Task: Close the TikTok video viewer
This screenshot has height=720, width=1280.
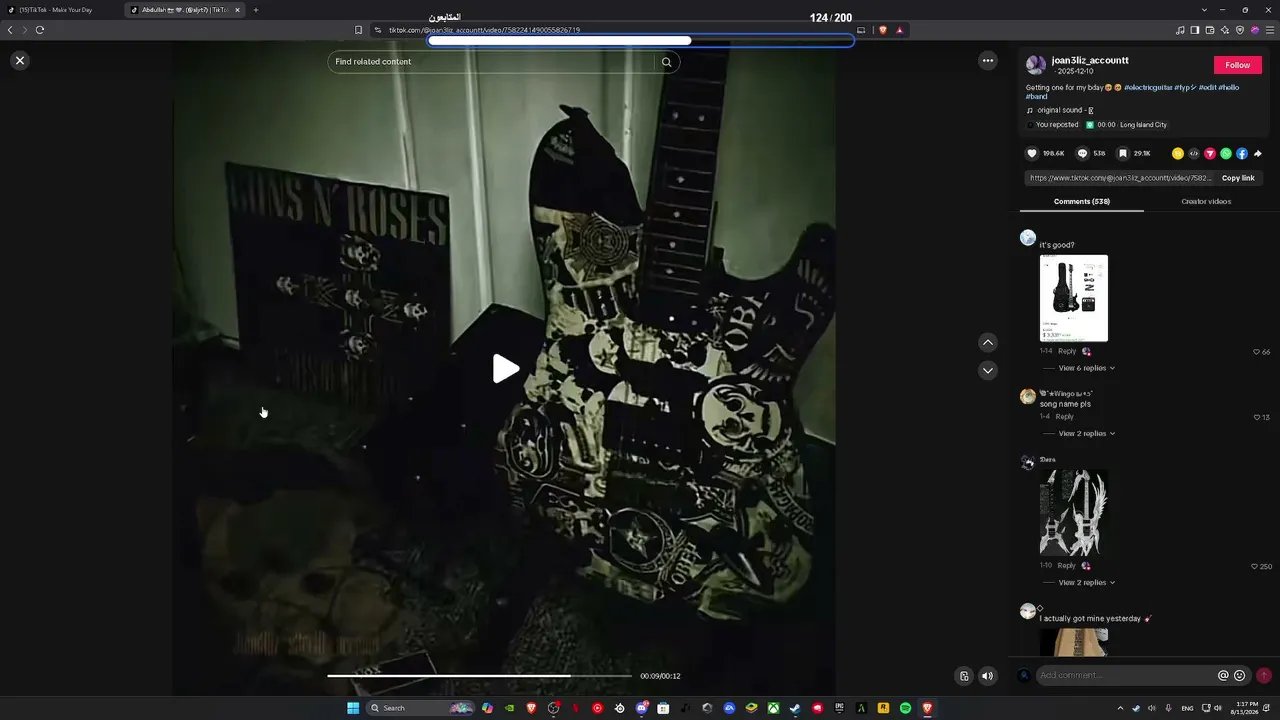Action: click(x=19, y=61)
